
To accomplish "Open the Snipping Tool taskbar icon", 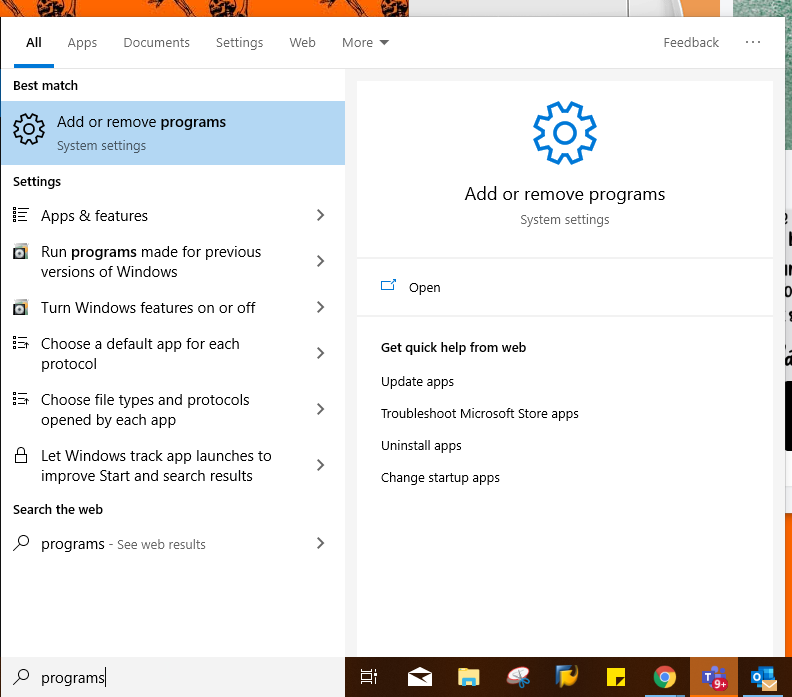I will pos(518,677).
